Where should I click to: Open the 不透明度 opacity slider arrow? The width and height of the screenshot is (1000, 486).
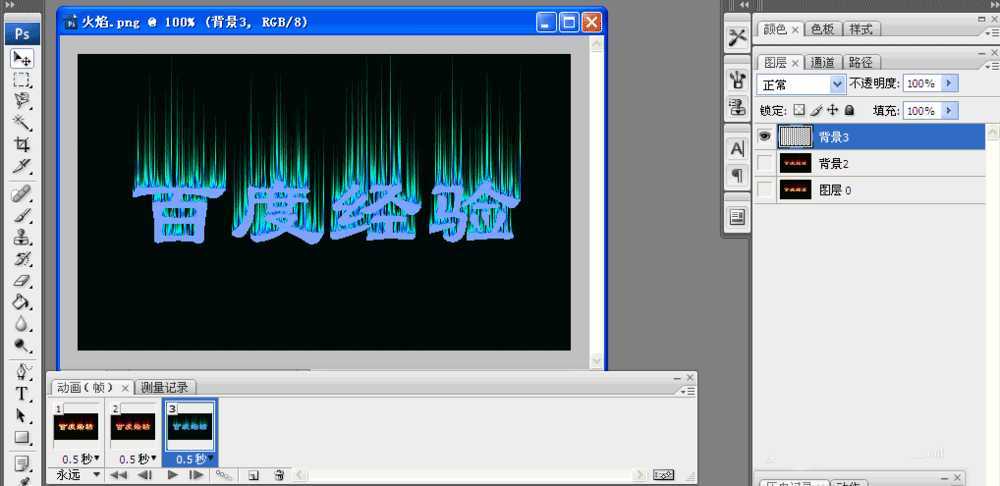[948, 84]
